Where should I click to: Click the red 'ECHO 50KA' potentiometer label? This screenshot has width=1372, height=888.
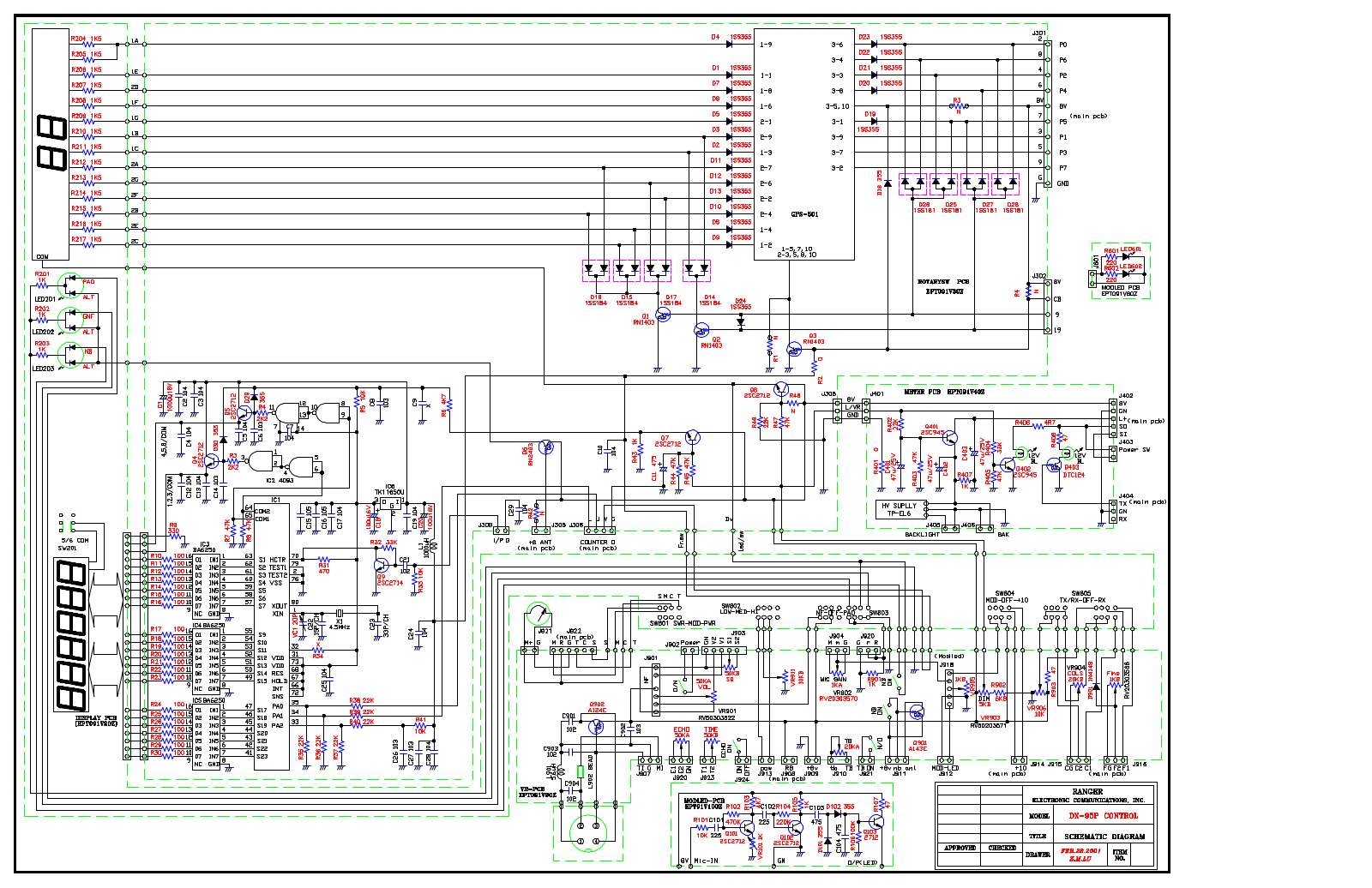tap(682, 732)
